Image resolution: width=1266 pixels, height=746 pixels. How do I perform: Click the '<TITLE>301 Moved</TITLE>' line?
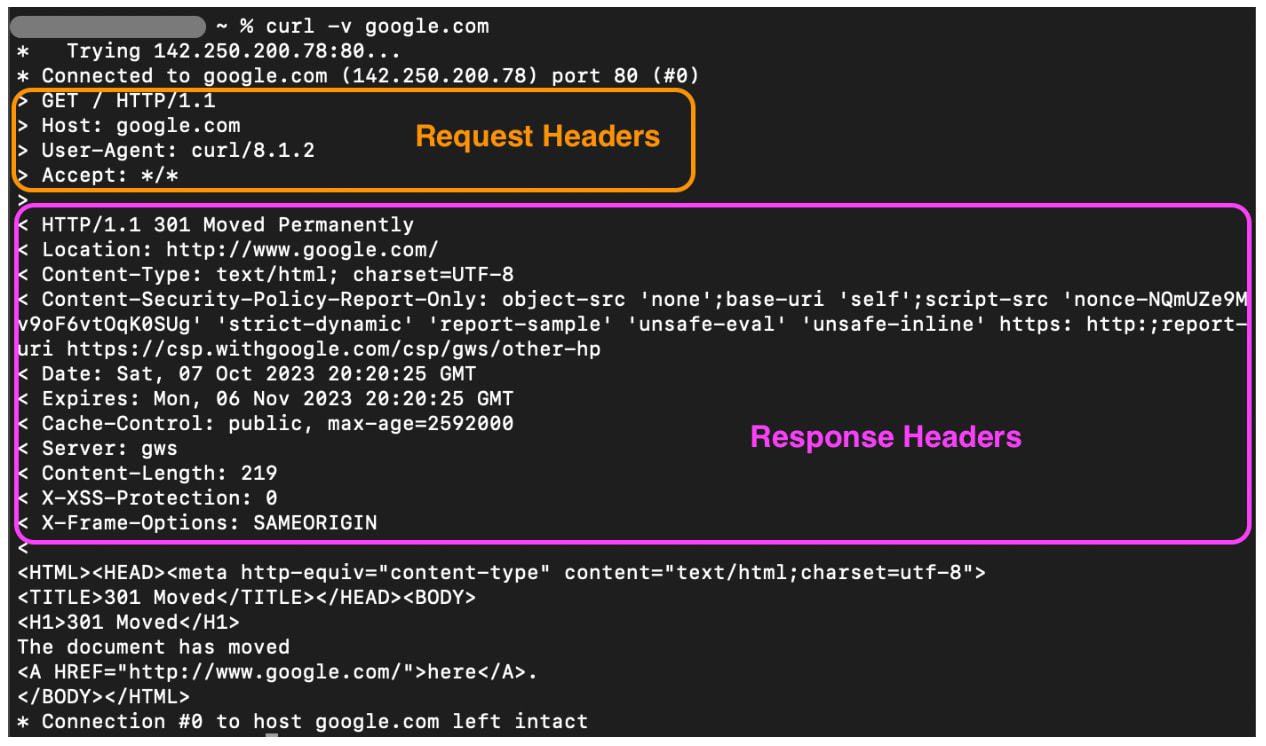point(246,598)
